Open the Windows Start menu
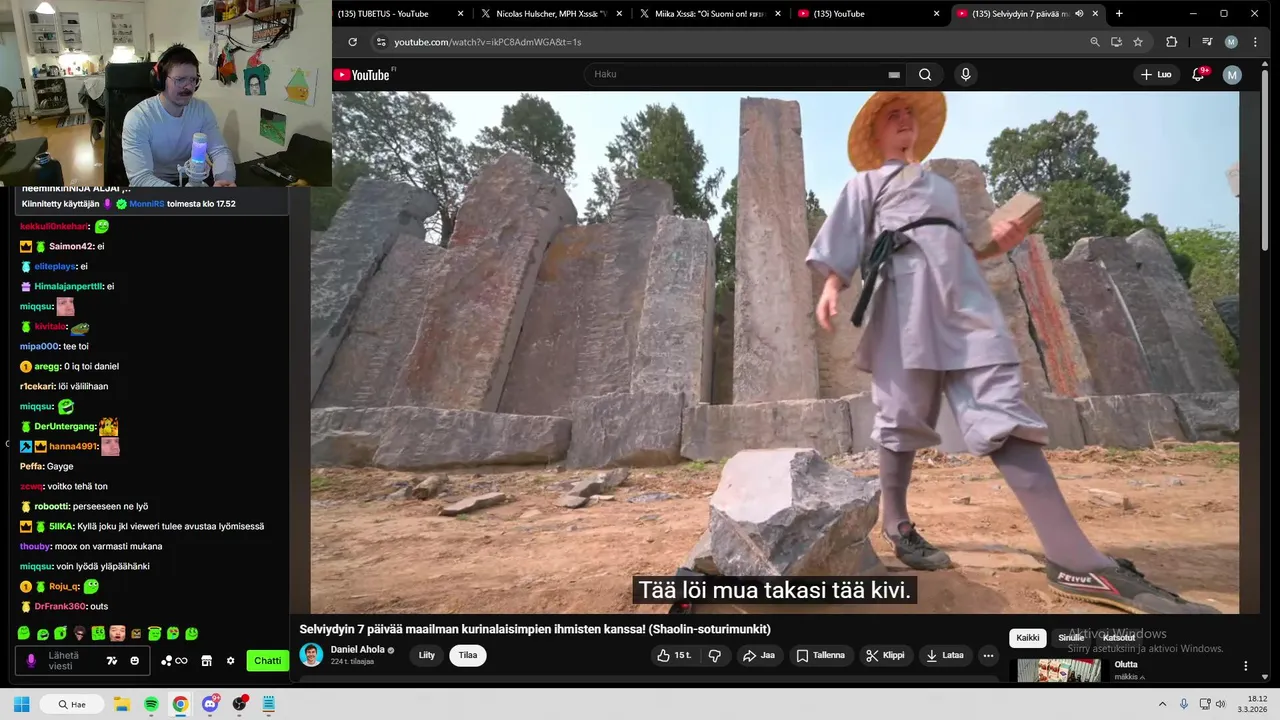The width and height of the screenshot is (1280, 720). point(21,704)
